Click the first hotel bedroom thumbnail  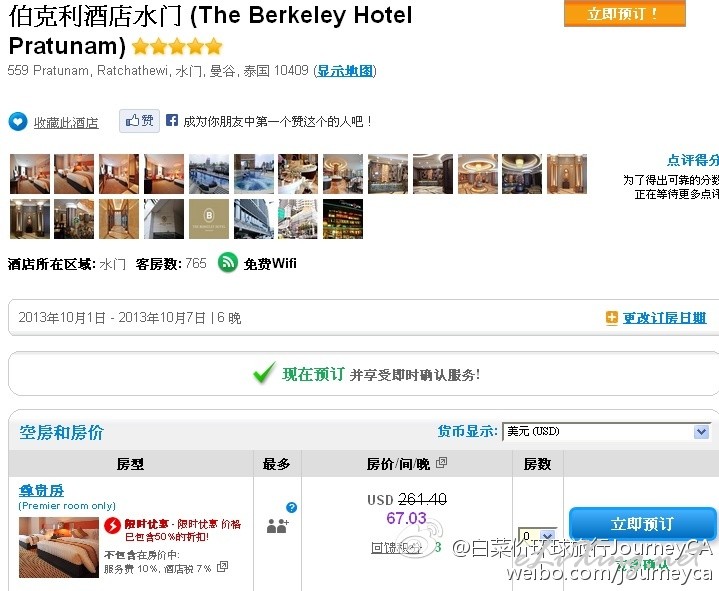[30, 174]
